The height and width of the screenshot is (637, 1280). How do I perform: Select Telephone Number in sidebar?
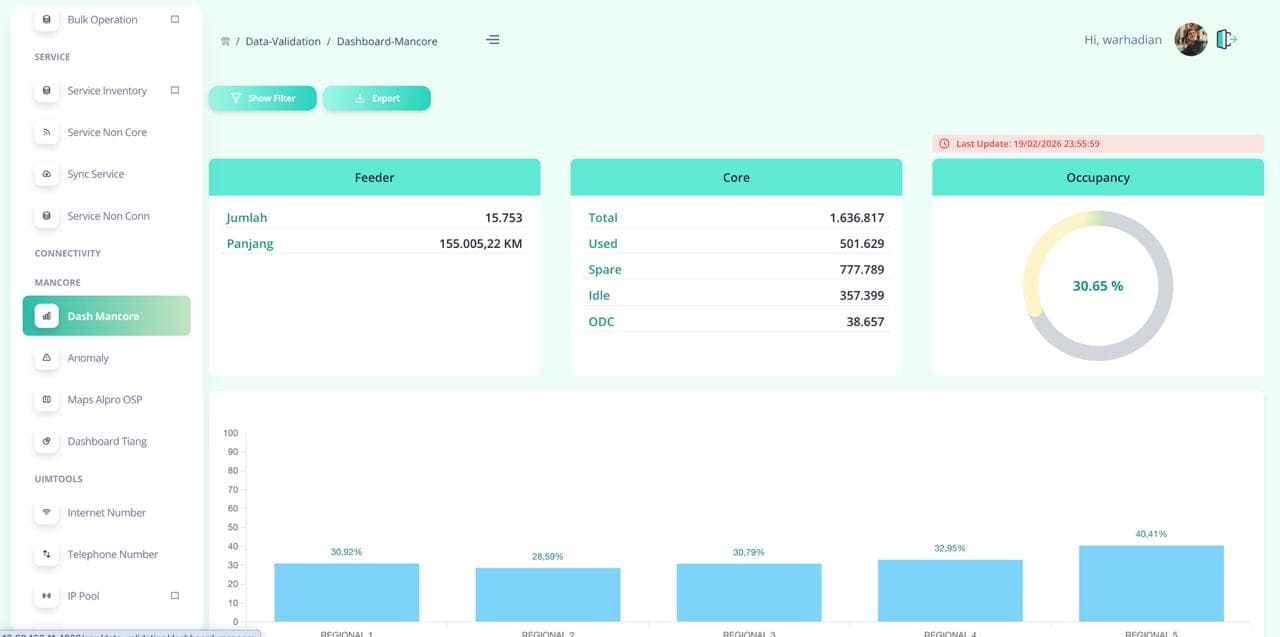click(x=112, y=554)
